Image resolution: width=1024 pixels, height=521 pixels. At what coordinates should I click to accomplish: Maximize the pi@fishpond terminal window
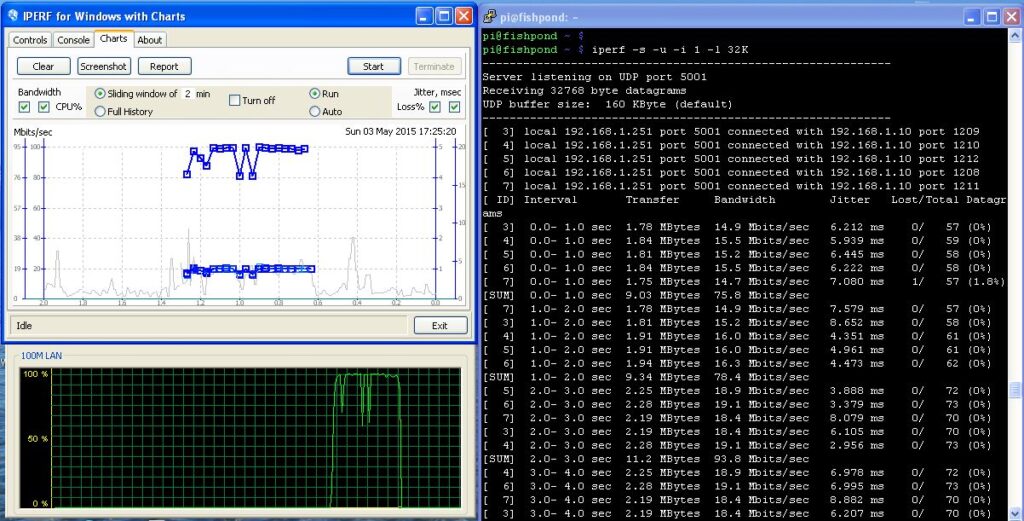992,18
